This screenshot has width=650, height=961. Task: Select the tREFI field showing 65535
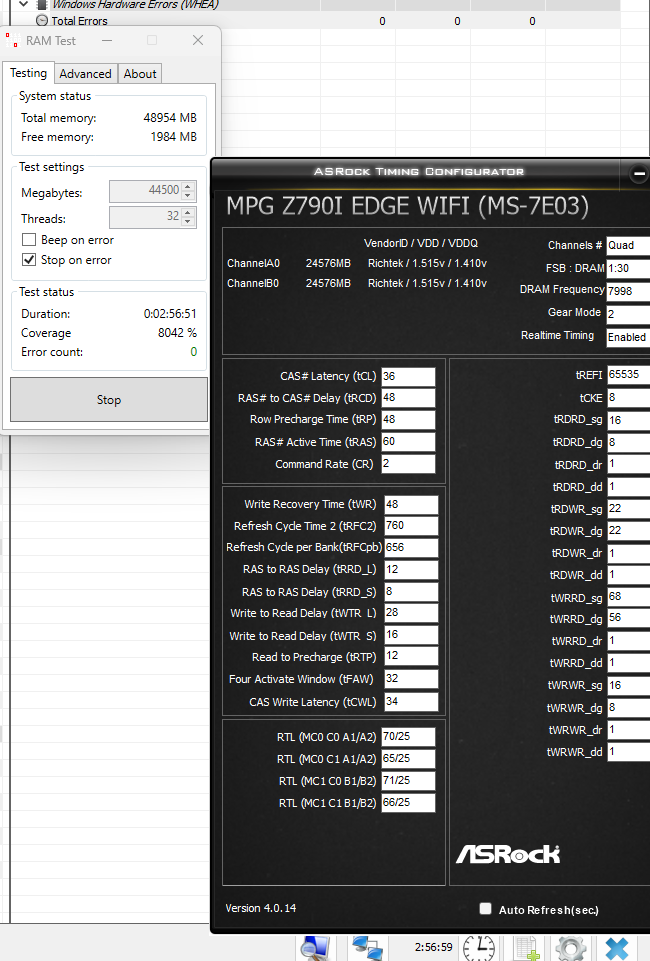coord(629,374)
